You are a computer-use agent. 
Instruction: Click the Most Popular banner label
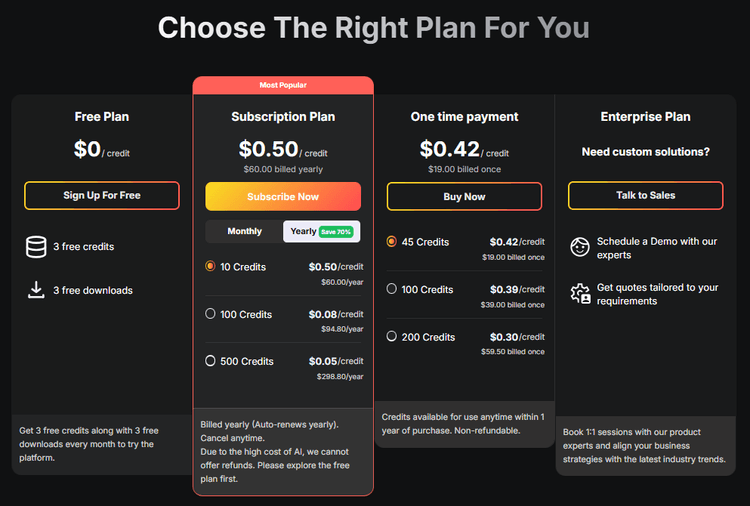pos(283,85)
